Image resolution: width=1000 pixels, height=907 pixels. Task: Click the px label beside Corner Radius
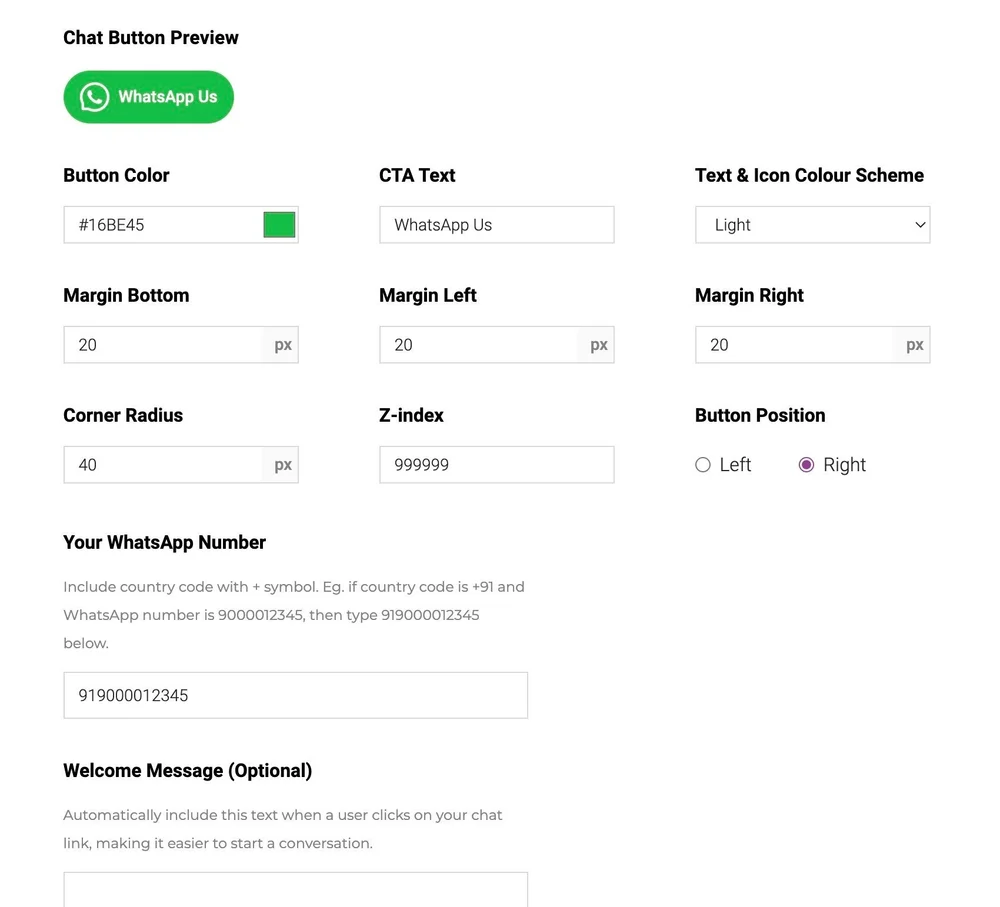282,464
